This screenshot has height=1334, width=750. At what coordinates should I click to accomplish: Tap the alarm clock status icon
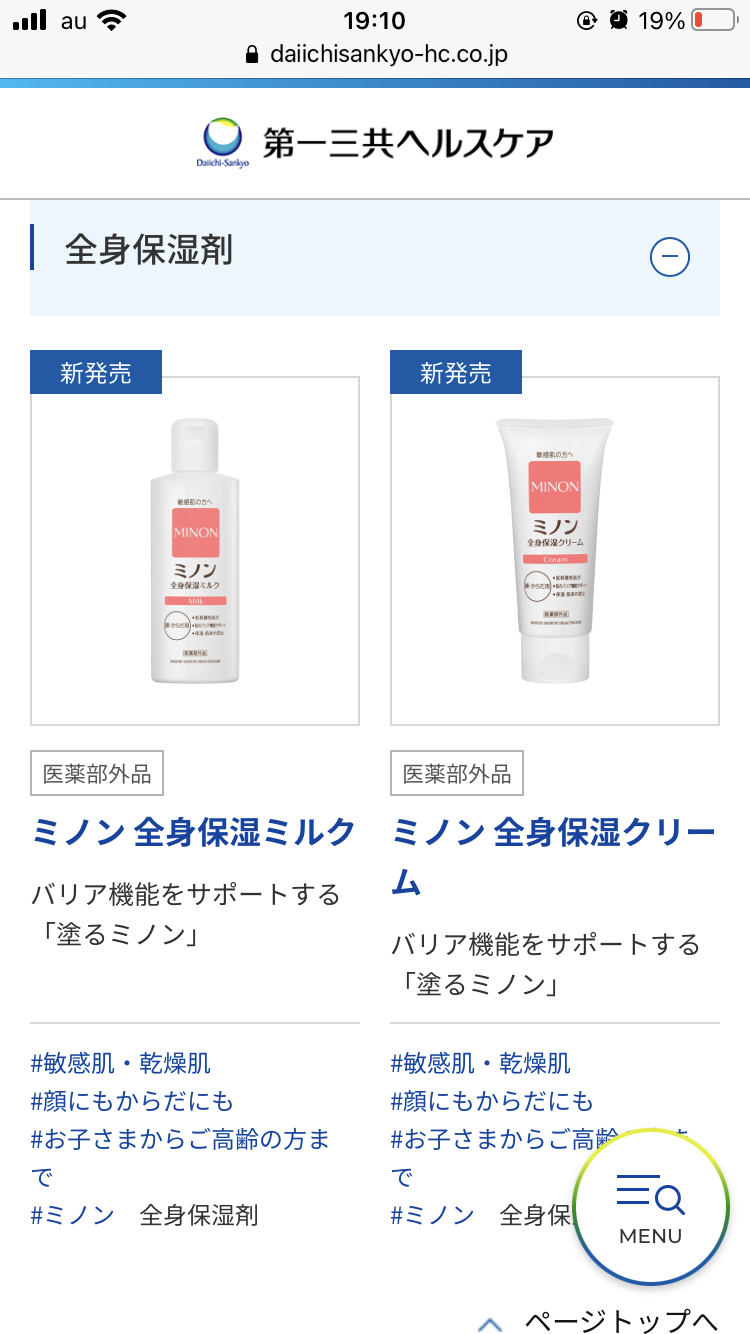[x=619, y=20]
